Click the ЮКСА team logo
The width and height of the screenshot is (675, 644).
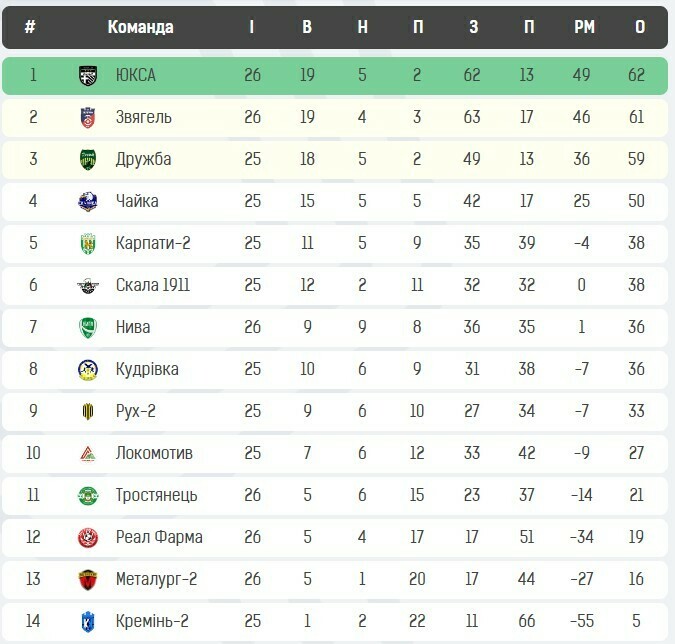click(88, 75)
